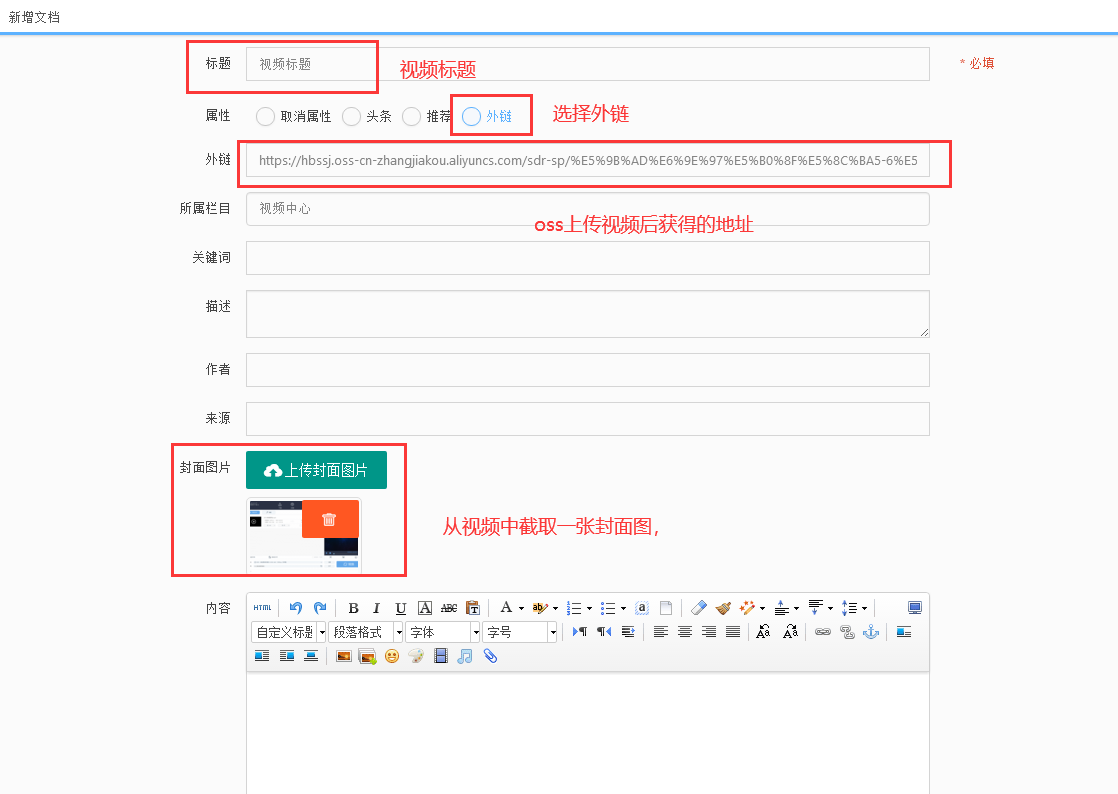
Task: Apply font color with A button
Action: pyautogui.click(x=506, y=608)
